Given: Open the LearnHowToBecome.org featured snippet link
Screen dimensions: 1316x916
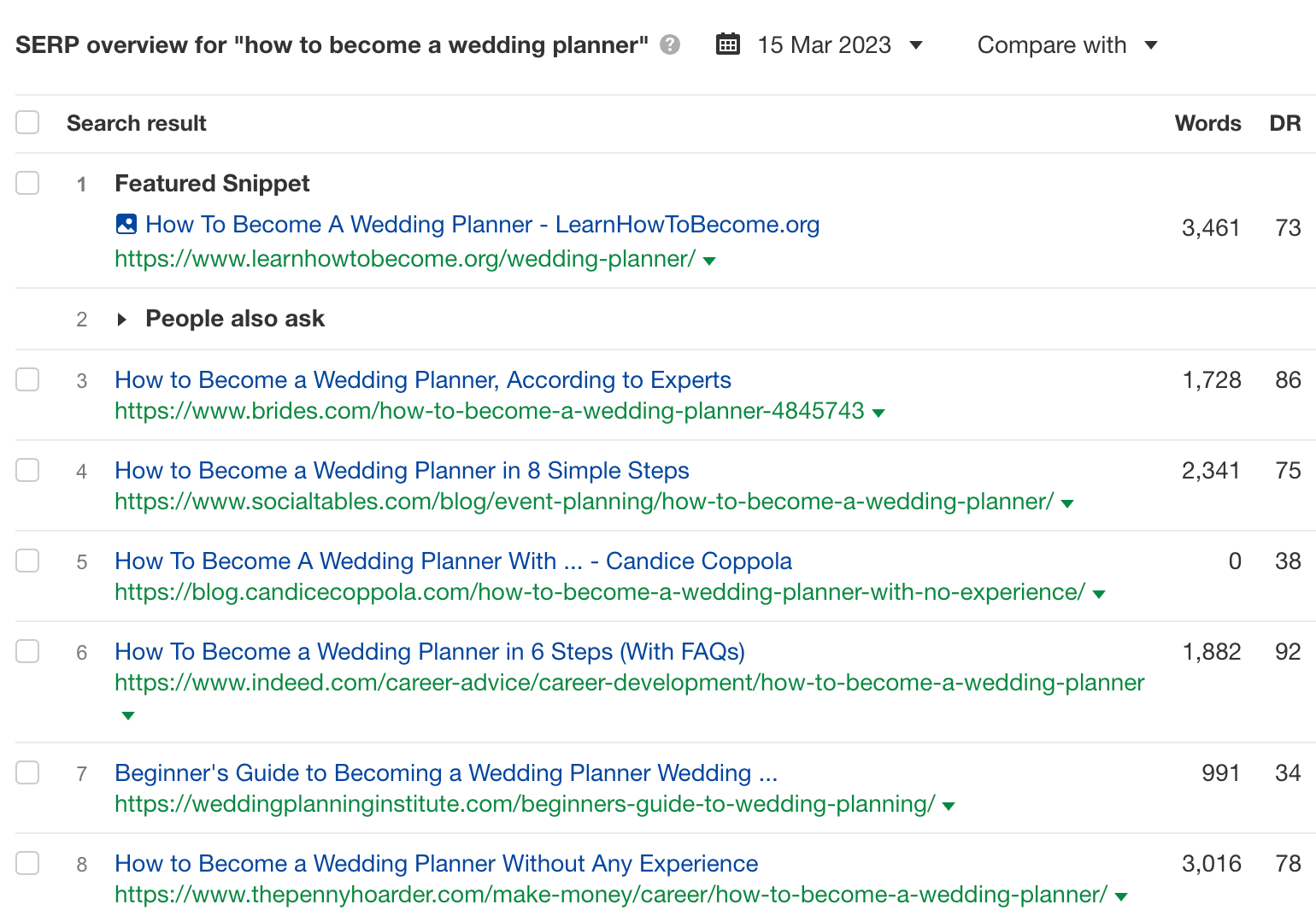Looking at the screenshot, I should 482,224.
